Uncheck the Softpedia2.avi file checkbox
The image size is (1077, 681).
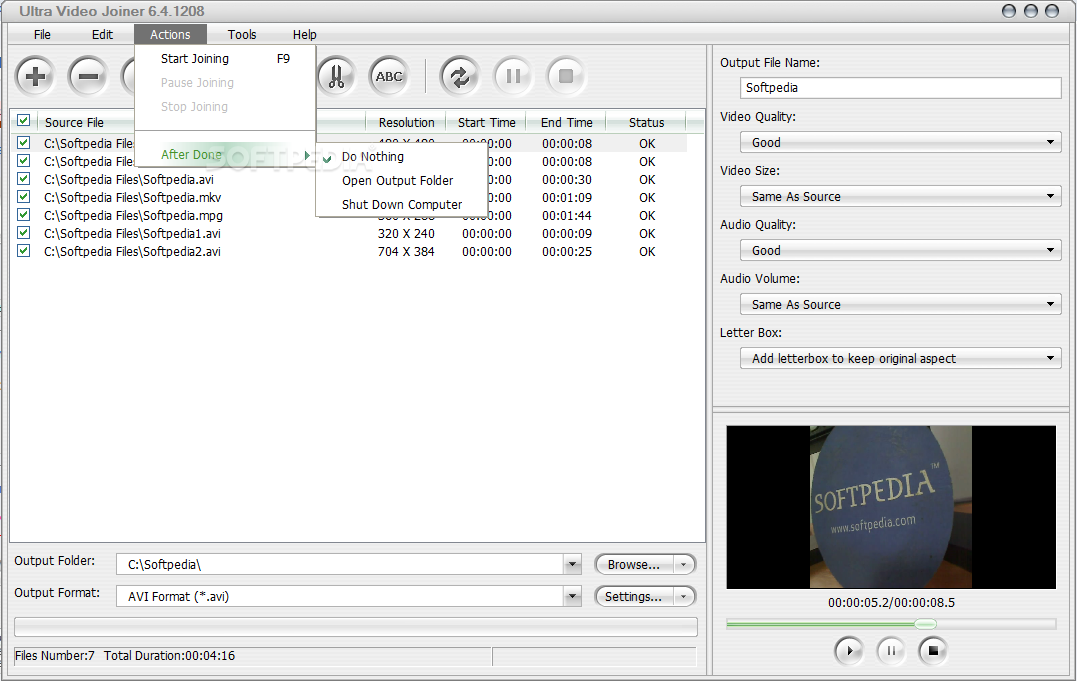[23, 251]
